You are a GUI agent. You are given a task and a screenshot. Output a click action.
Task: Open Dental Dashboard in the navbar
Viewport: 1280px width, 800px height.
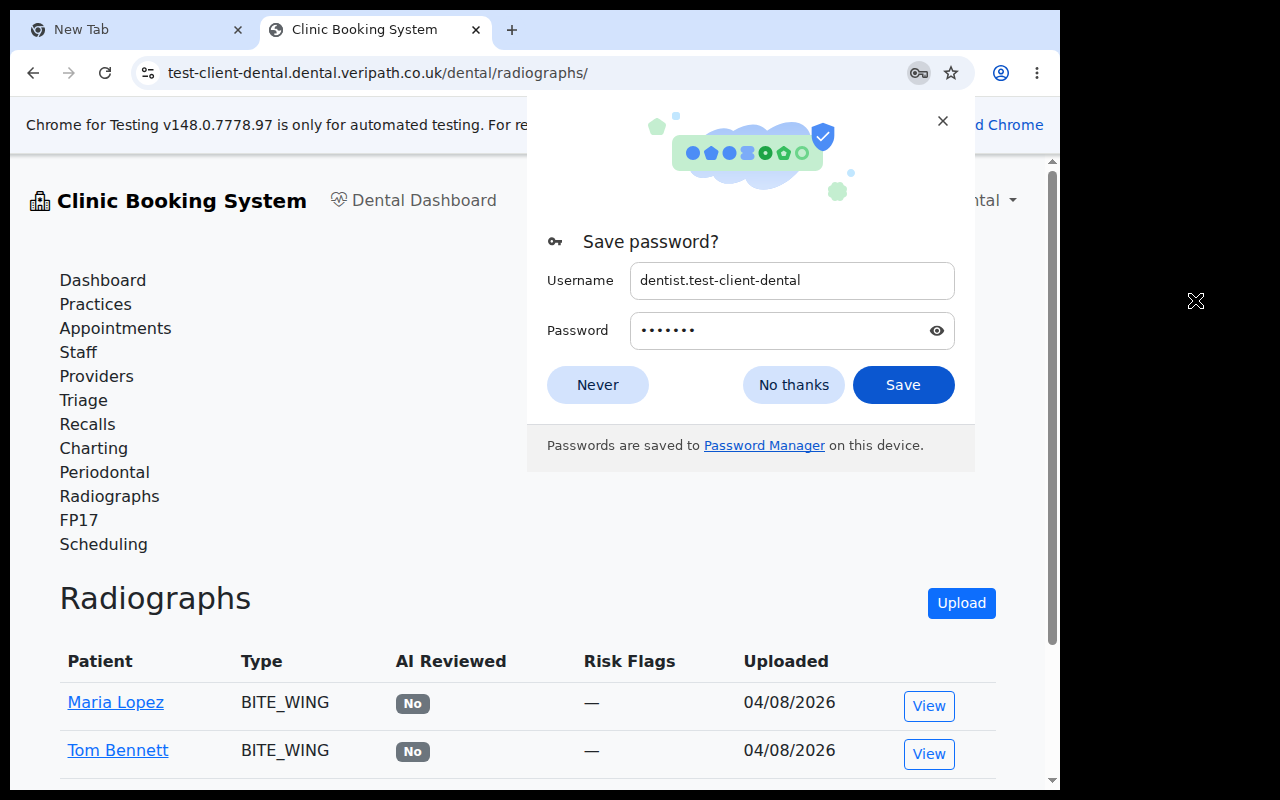pos(414,200)
